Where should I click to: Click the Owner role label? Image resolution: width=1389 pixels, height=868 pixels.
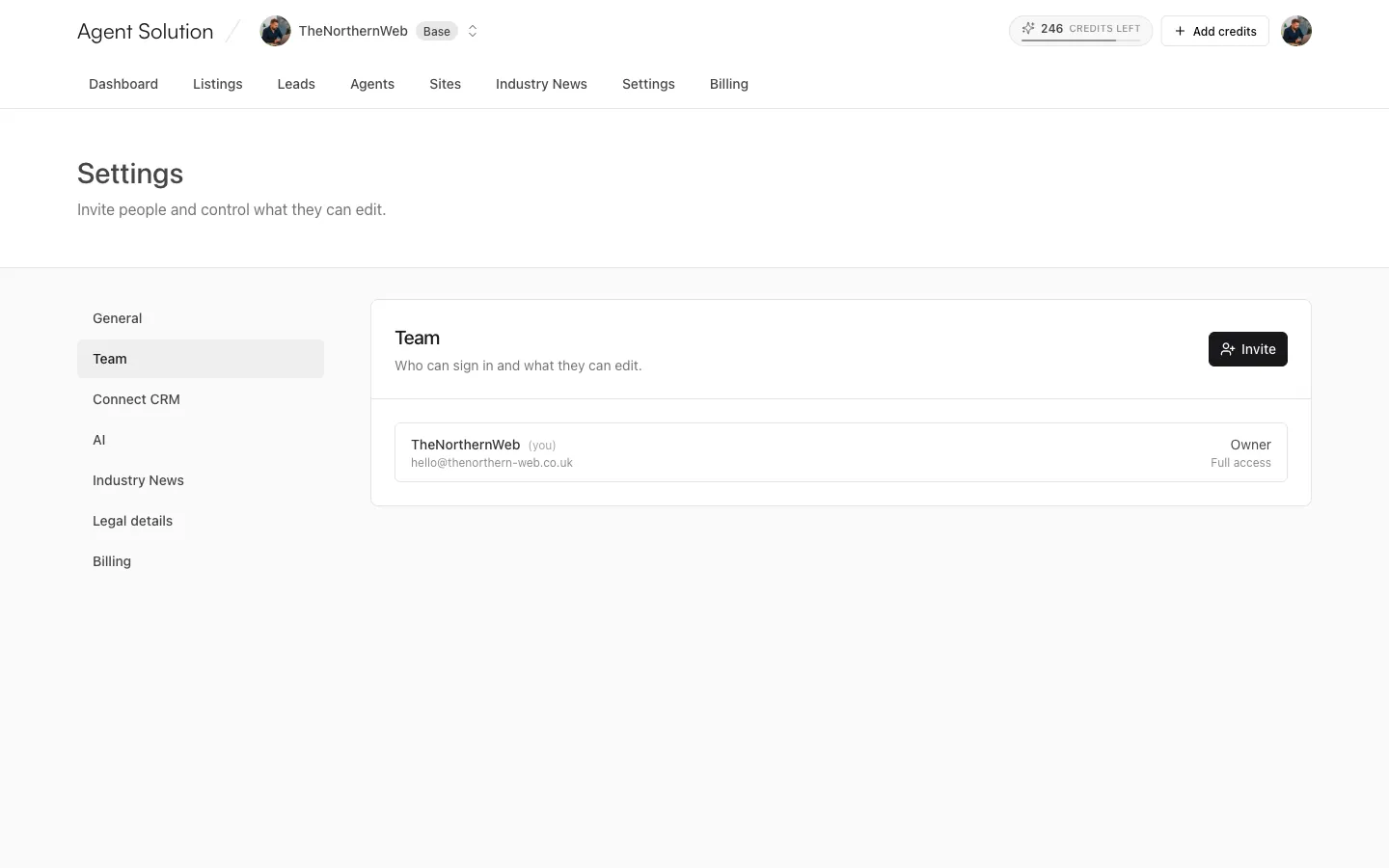coord(1250,445)
